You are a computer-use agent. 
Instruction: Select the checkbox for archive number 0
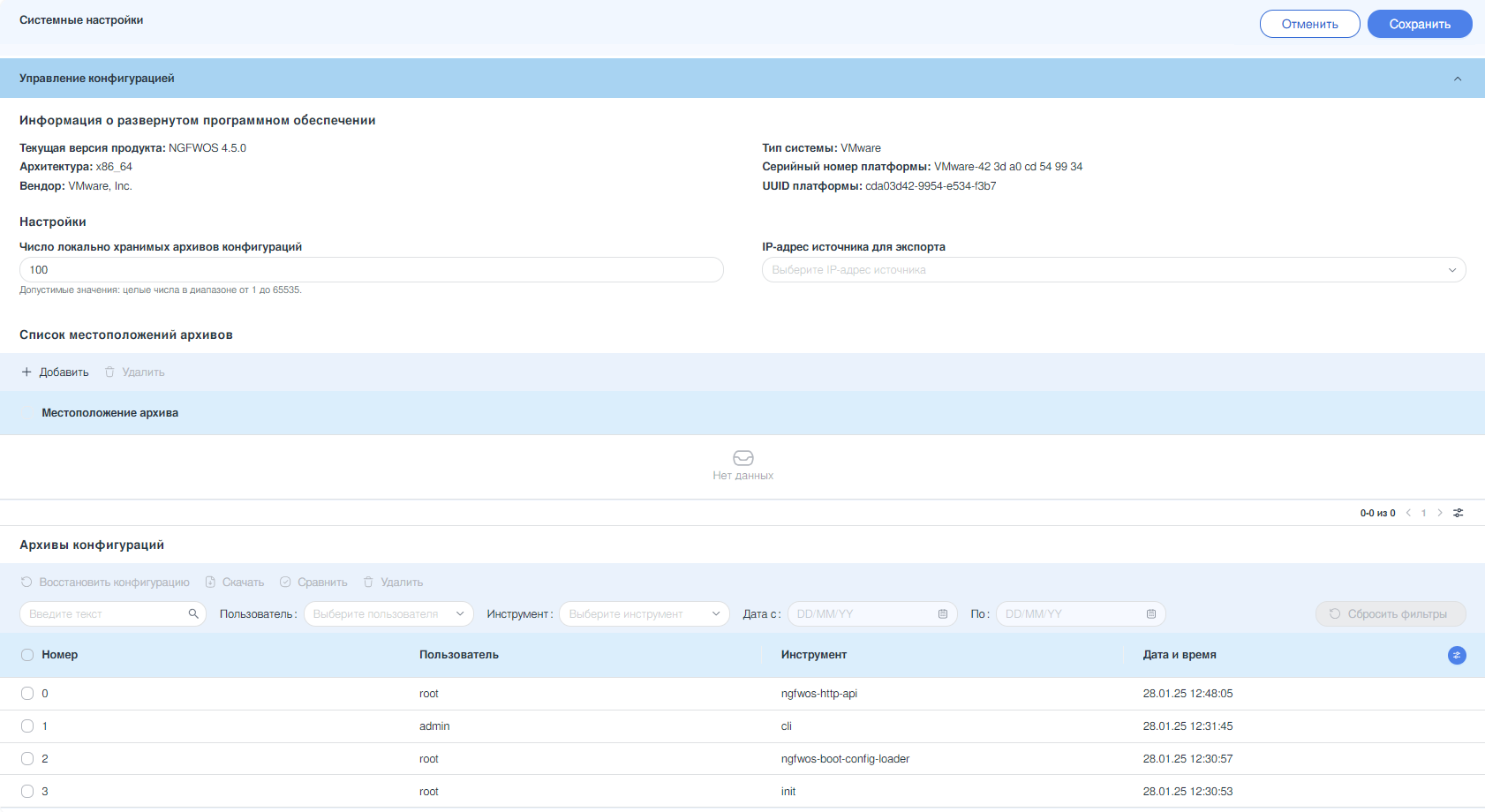click(27, 694)
